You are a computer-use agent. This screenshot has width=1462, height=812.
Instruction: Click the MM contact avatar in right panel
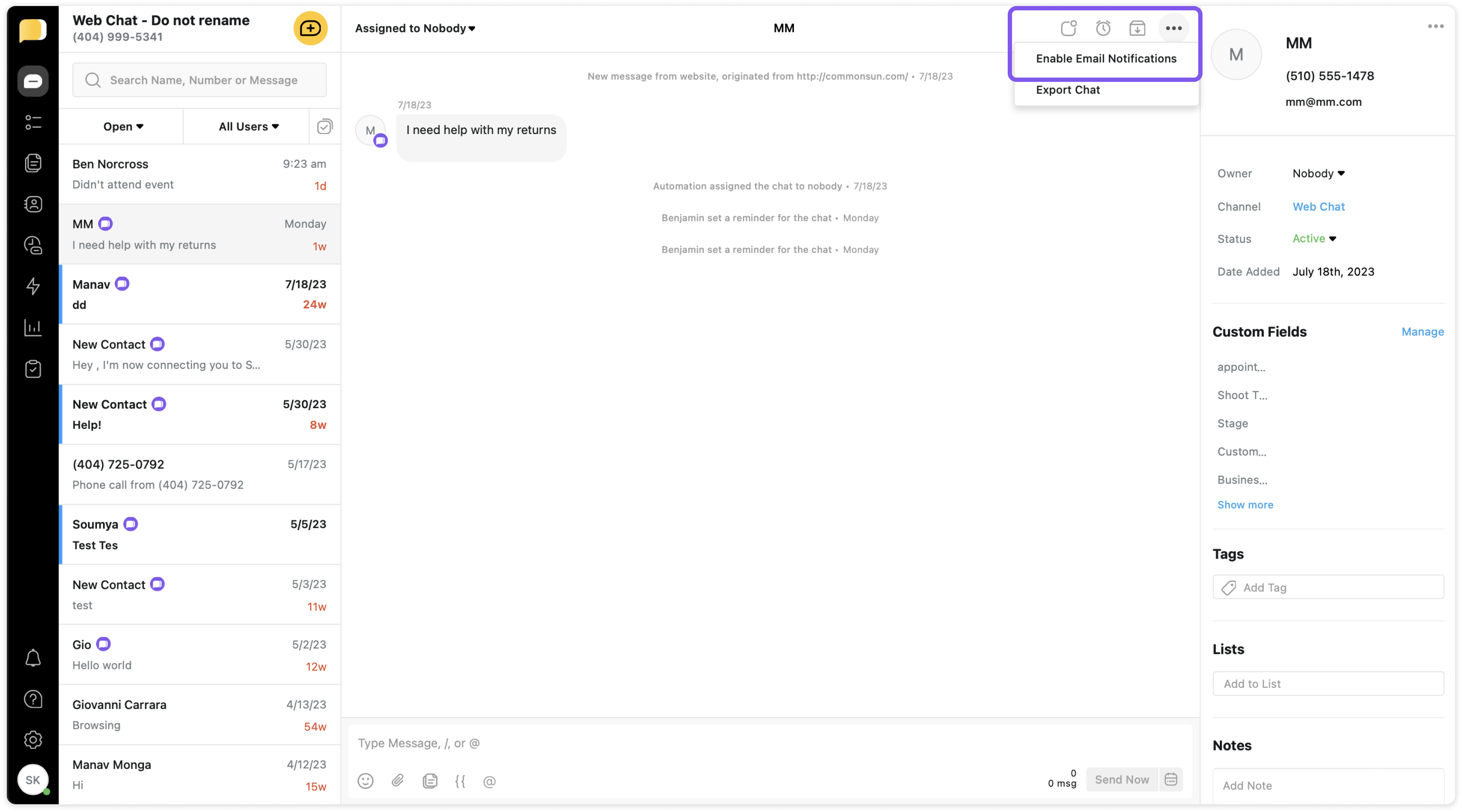(1236, 54)
